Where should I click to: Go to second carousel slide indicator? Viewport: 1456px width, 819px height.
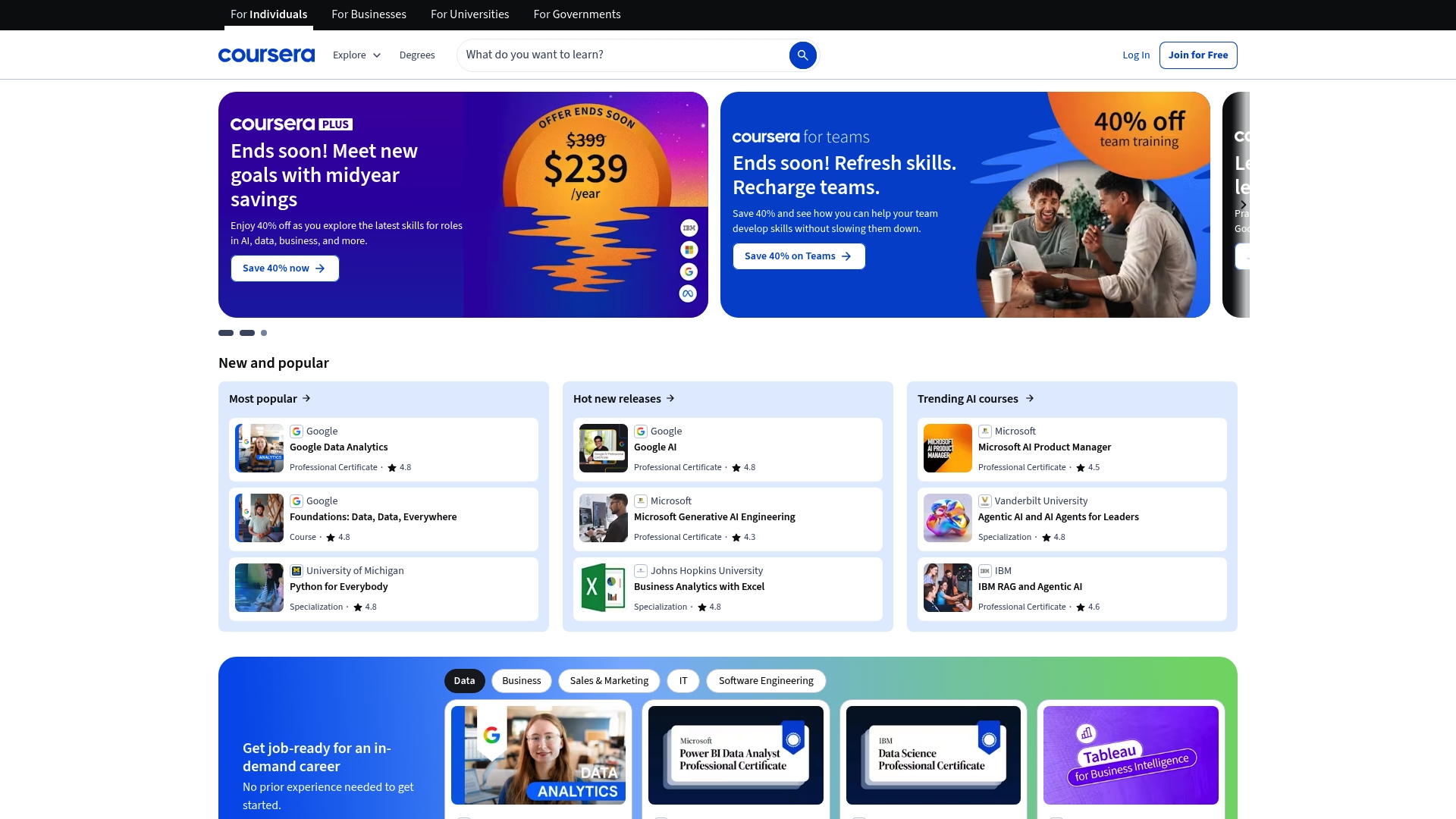click(247, 333)
